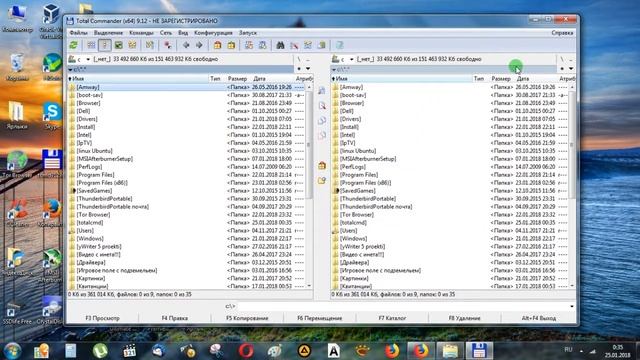Open the Файлы menu

78,33
